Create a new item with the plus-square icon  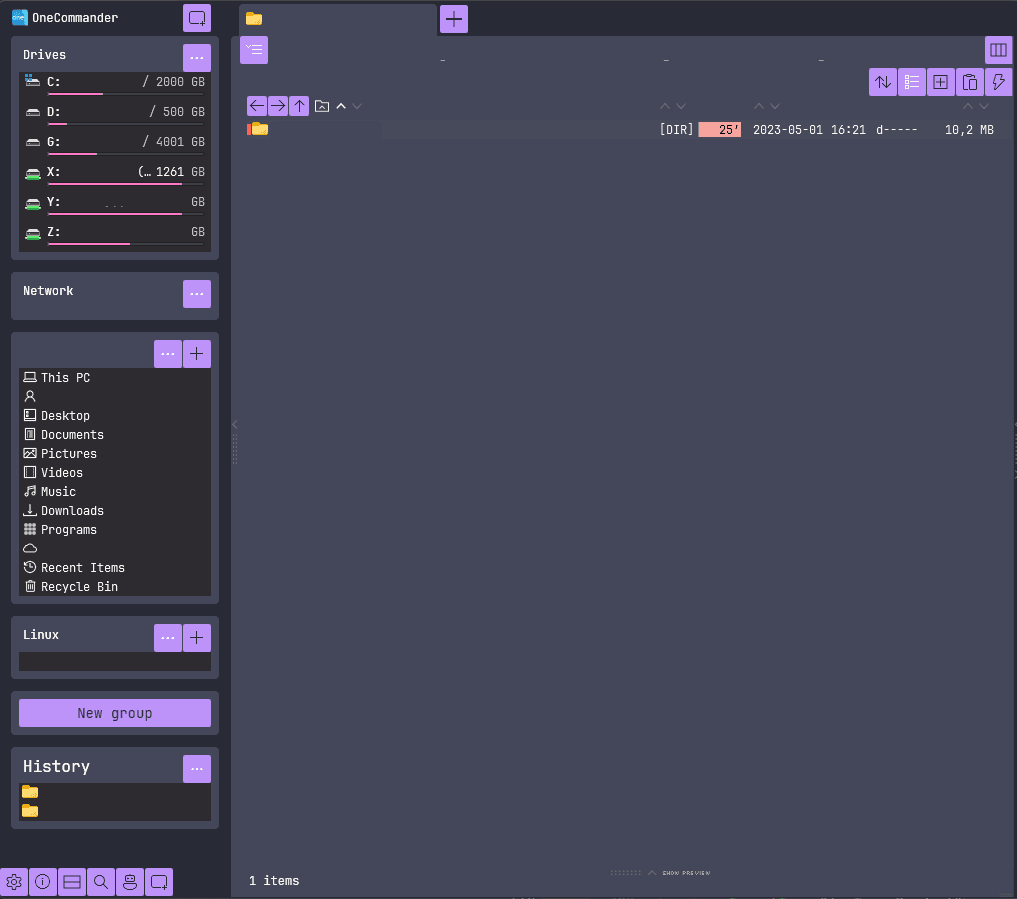tap(940, 81)
